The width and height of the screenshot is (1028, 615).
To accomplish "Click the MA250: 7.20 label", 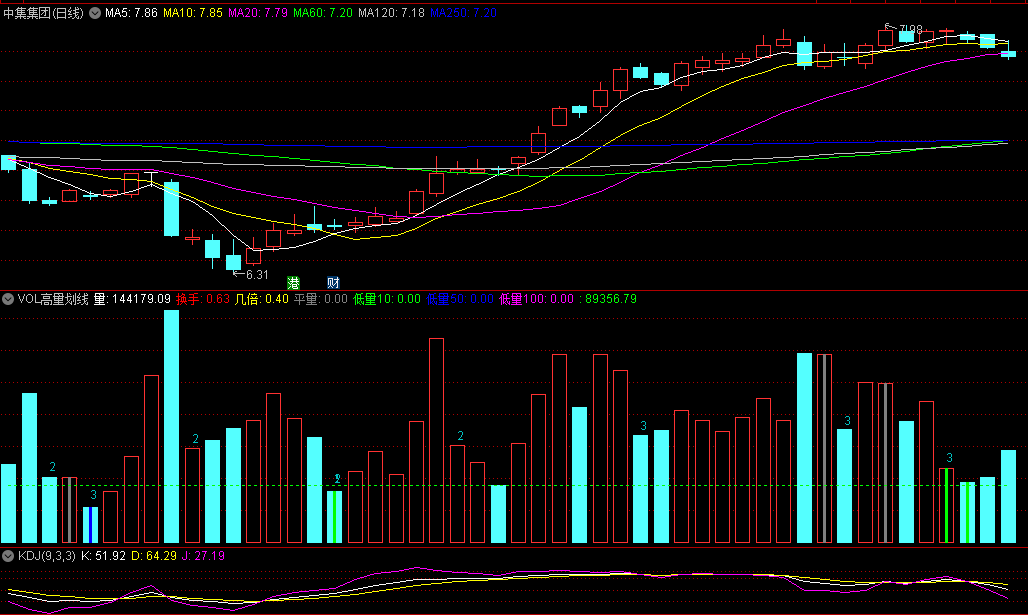I will 464,13.
